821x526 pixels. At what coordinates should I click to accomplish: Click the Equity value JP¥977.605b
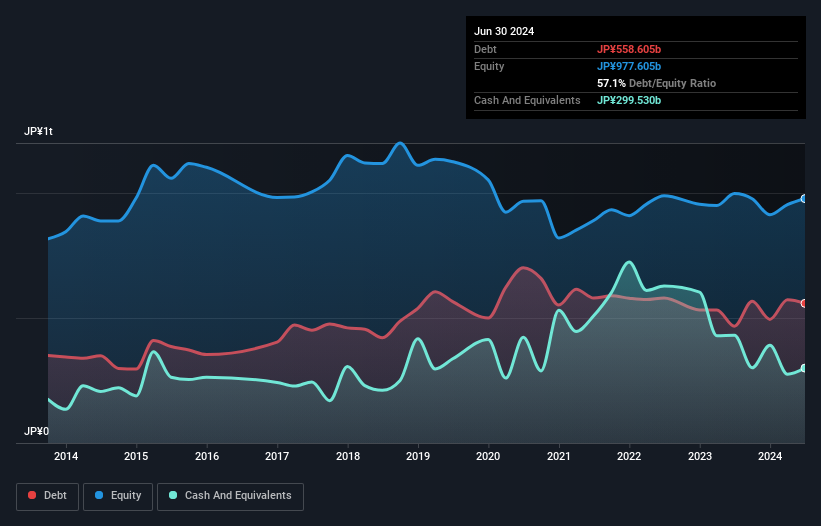coord(629,66)
